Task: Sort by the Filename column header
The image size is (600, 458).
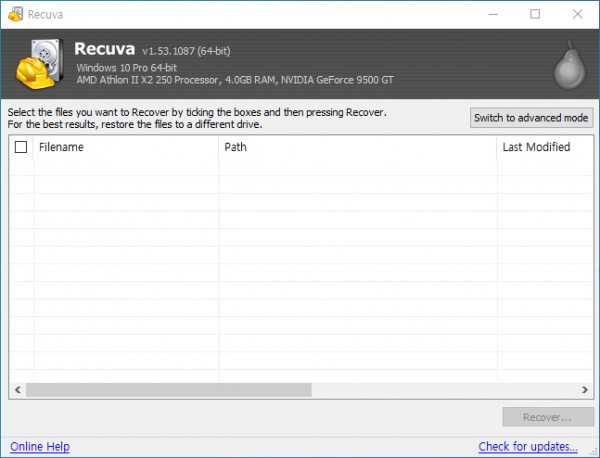Action: [x=126, y=147]
